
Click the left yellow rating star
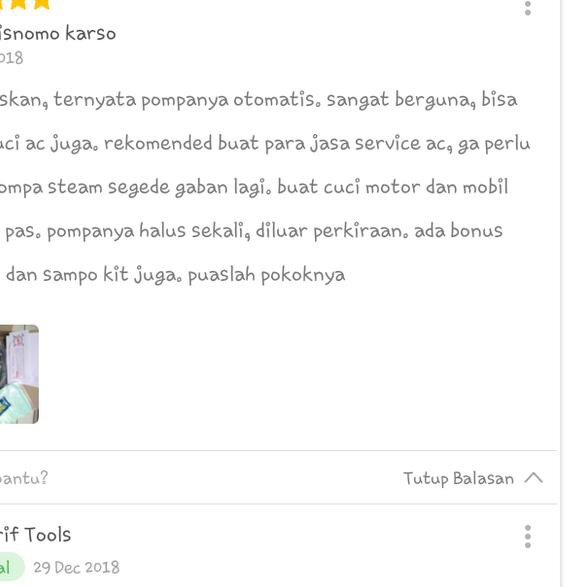tap(18, 4)
